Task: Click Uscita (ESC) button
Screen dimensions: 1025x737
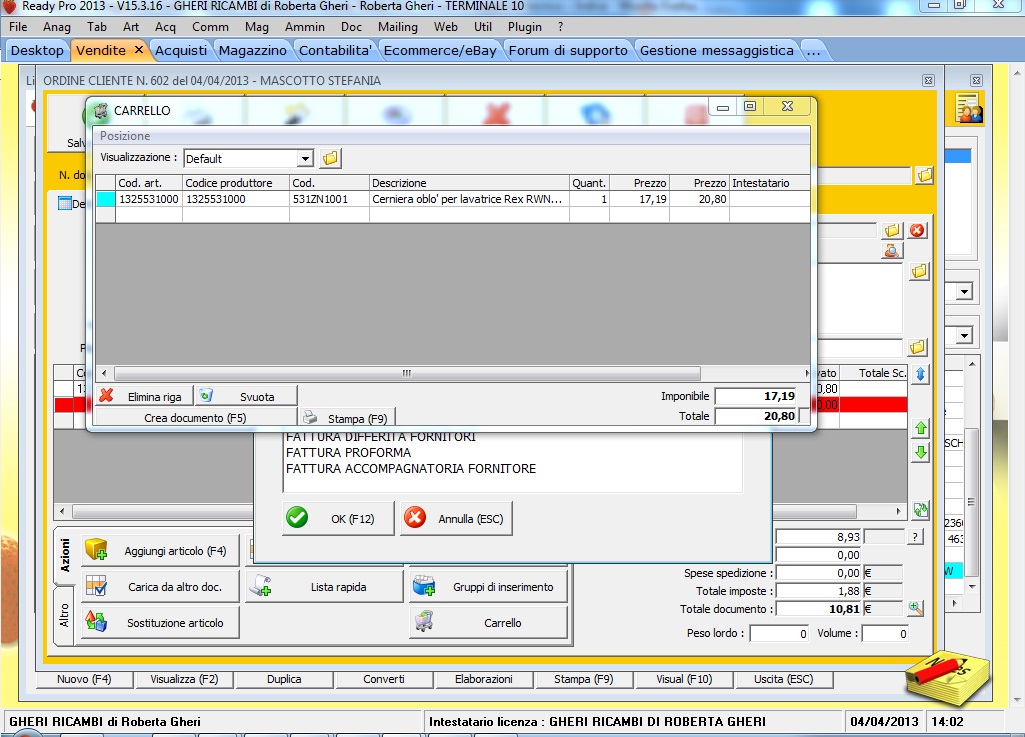Action: tap(783, 679)
